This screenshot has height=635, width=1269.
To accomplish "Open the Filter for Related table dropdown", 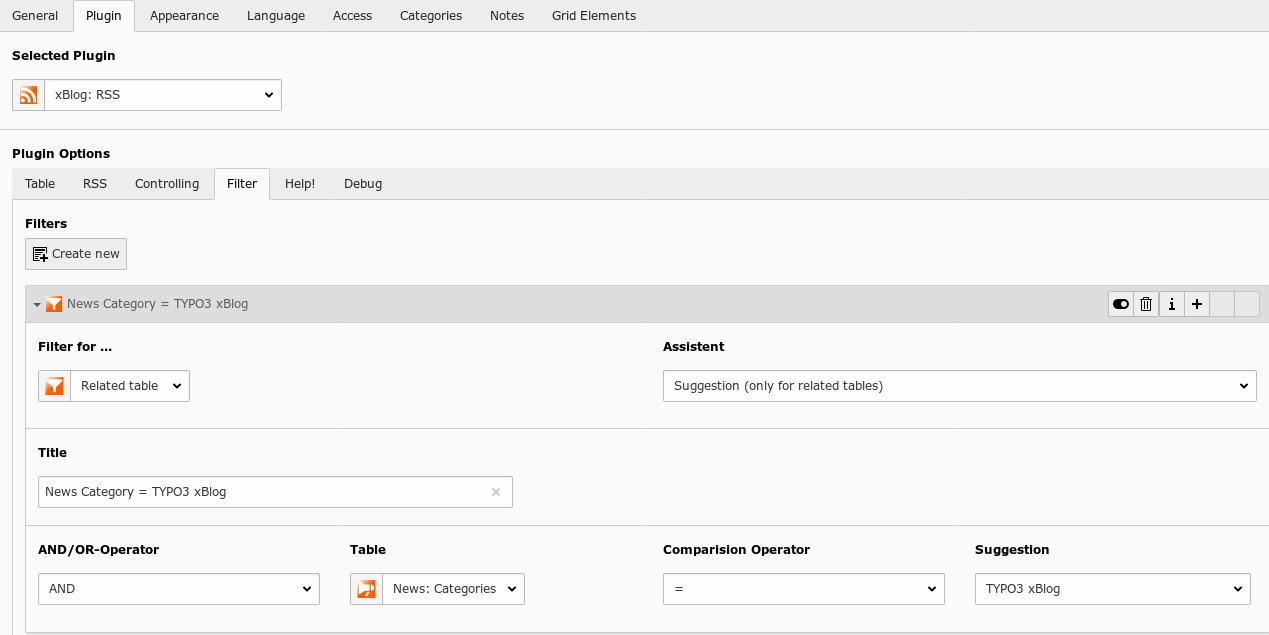I will (x=130, y=386).
